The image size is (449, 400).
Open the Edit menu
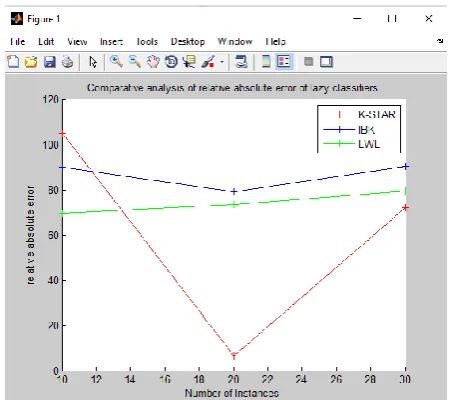coord(46,42)
